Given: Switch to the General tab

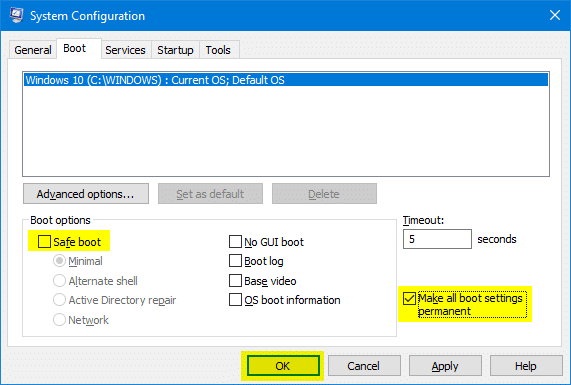Looking at the screenshot, I should (x=32, y=50).
